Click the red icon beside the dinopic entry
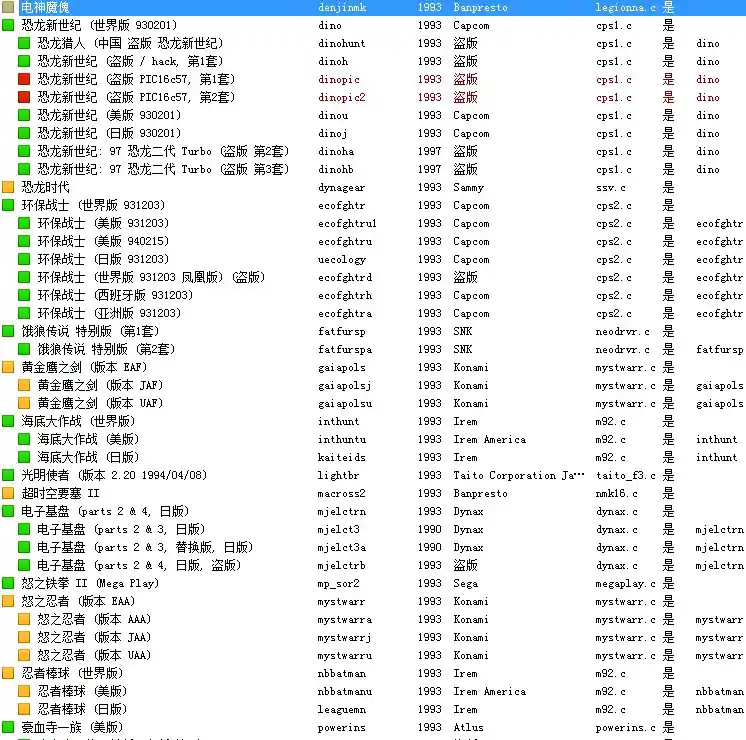 (25, 79)
